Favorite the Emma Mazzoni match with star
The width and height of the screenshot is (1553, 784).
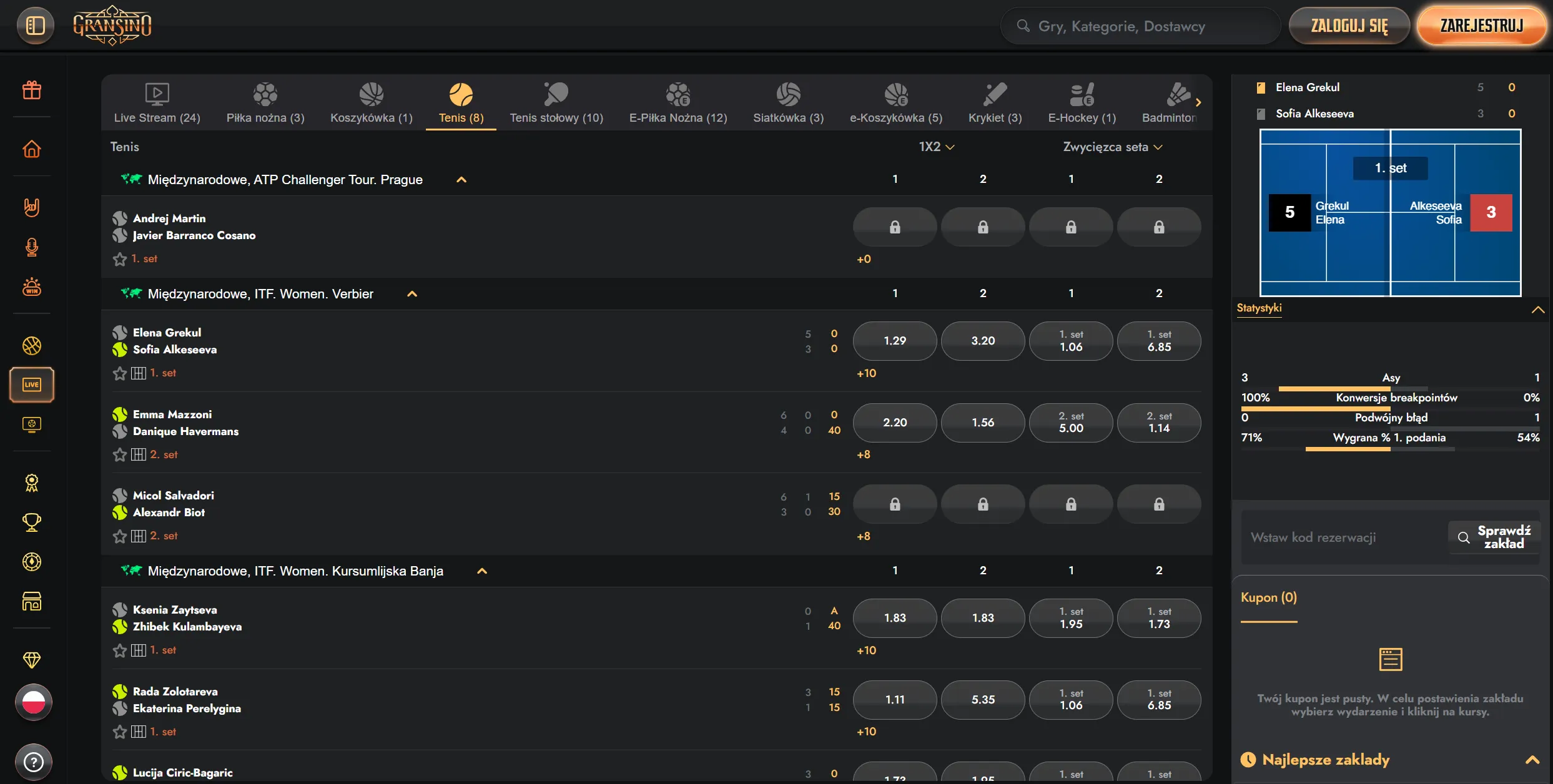120,454
